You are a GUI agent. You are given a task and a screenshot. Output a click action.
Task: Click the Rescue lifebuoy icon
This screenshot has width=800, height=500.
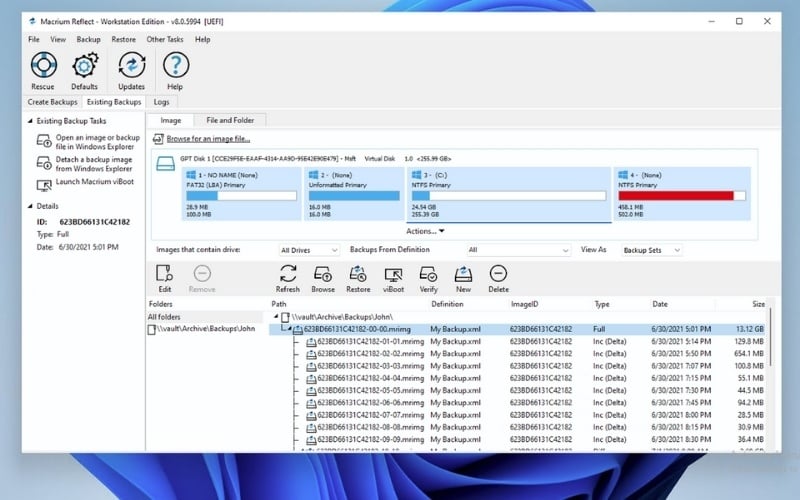pos(42,66)
